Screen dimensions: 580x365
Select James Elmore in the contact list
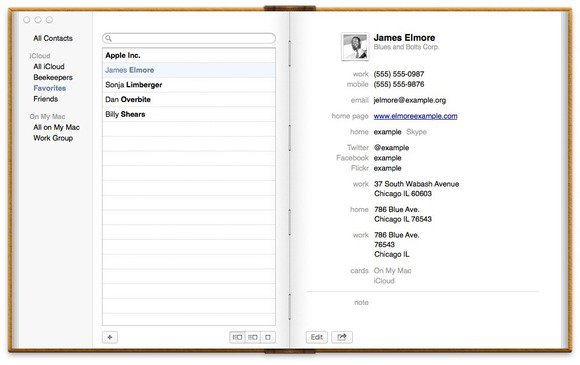pyautogui.click(x=189, y=70)
